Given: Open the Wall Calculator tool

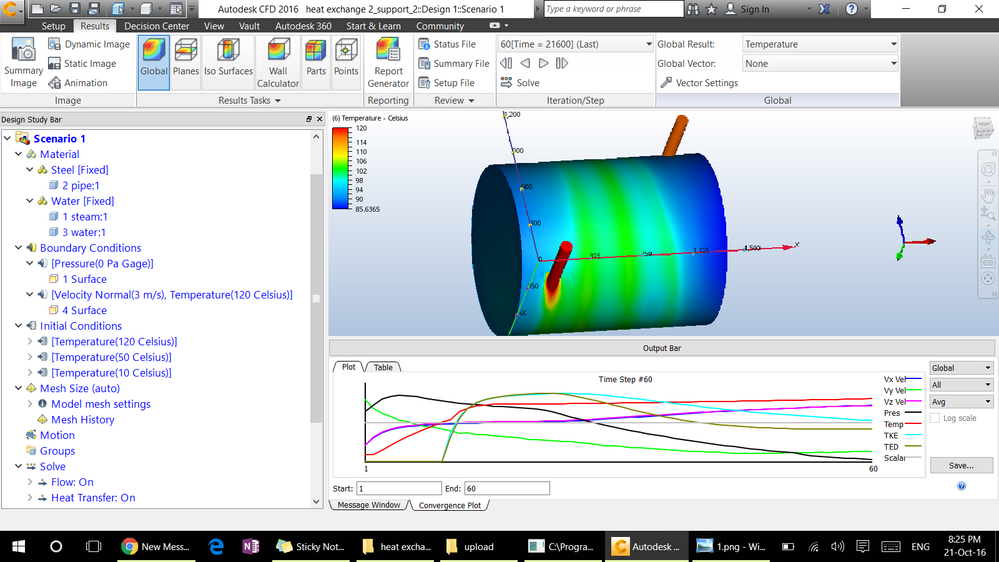Looking at the screenshot, I should click(x=278, y=63).
